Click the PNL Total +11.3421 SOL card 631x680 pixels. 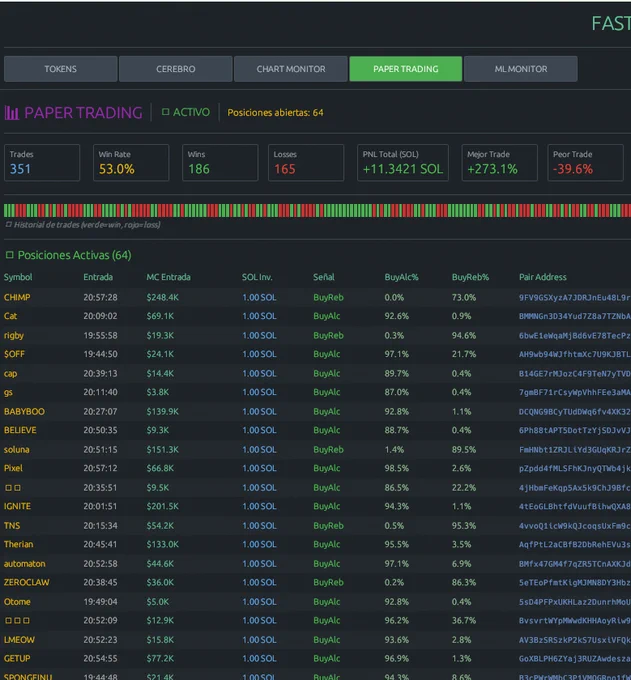coord(402,163)
